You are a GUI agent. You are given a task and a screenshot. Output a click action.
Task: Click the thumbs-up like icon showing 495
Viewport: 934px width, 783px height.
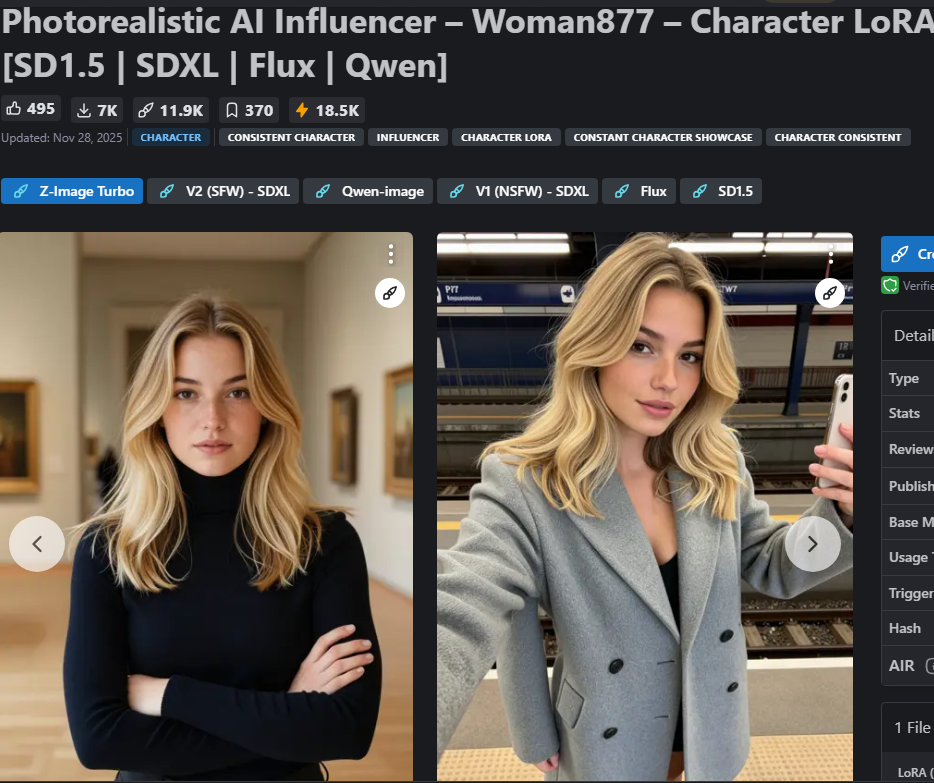[14, 109]
